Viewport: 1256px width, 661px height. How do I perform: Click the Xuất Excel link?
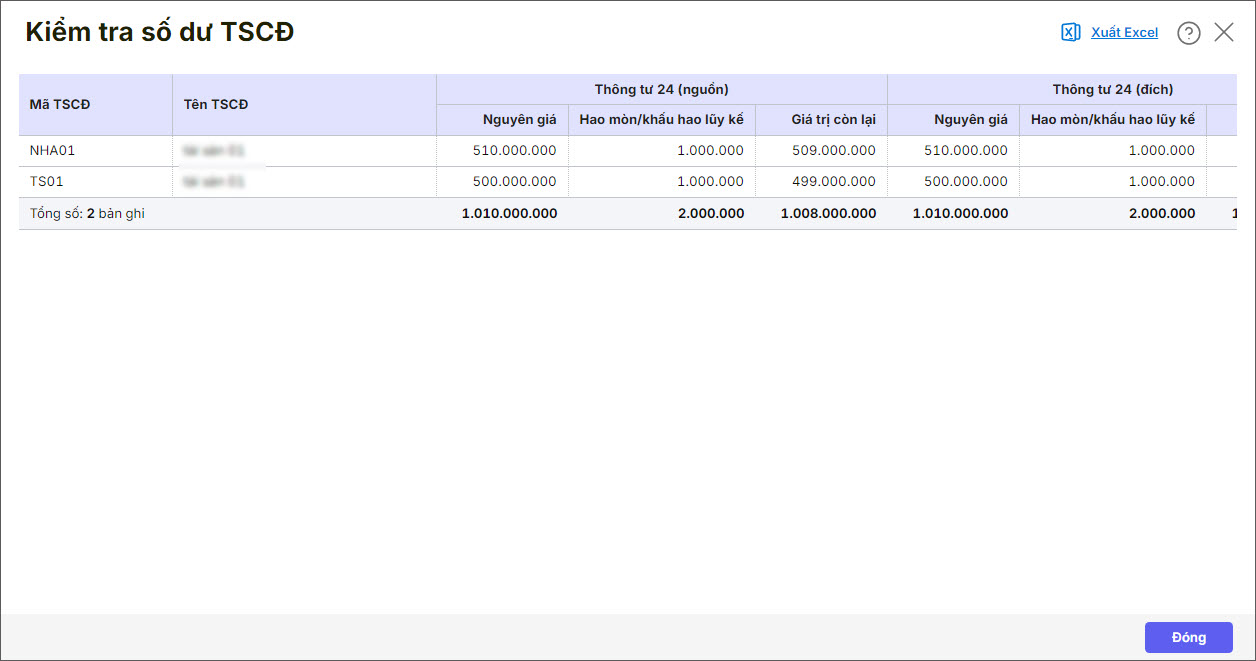tap(1124, 33)
